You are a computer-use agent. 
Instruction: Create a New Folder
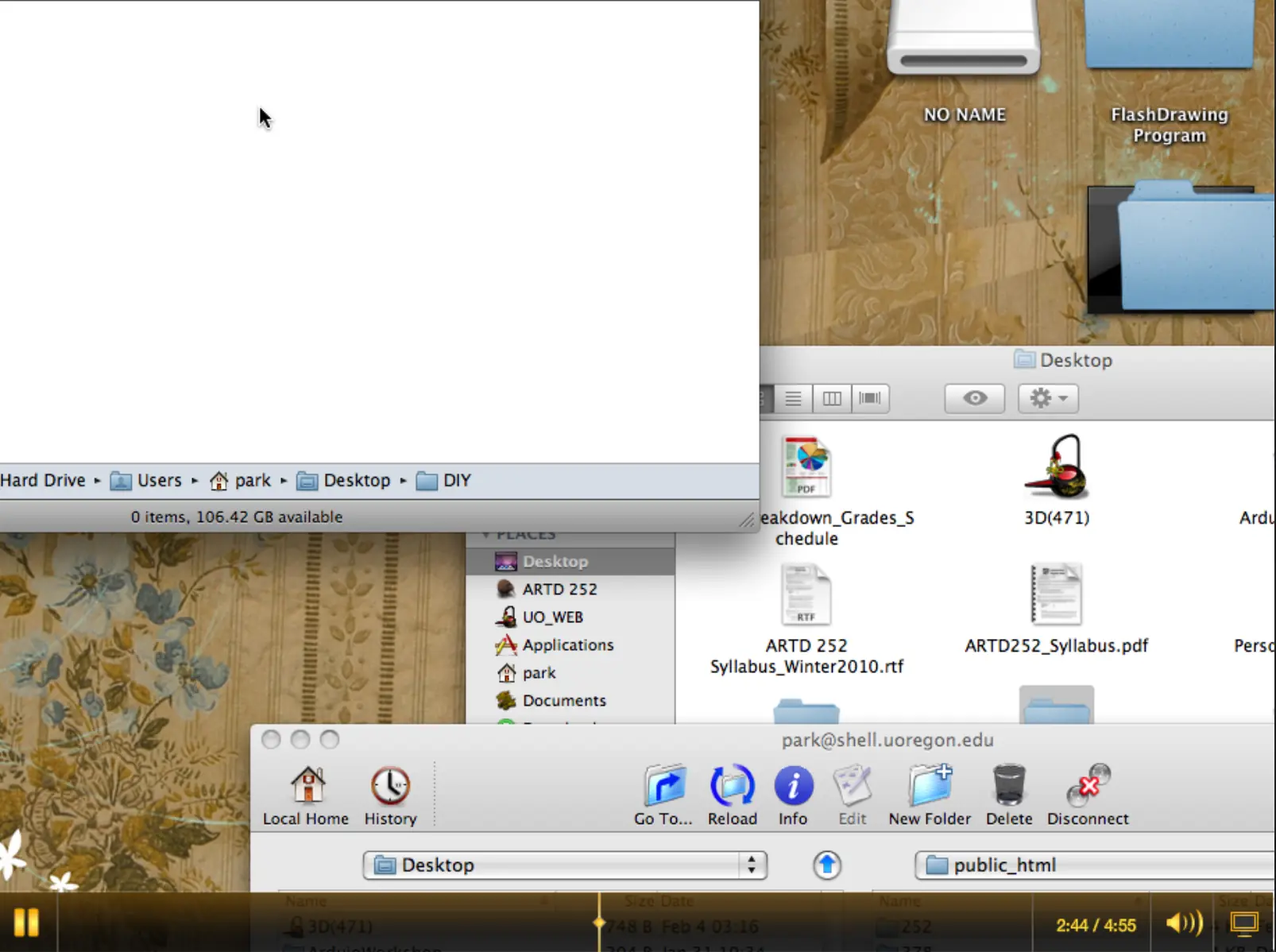tap(930, 784)
